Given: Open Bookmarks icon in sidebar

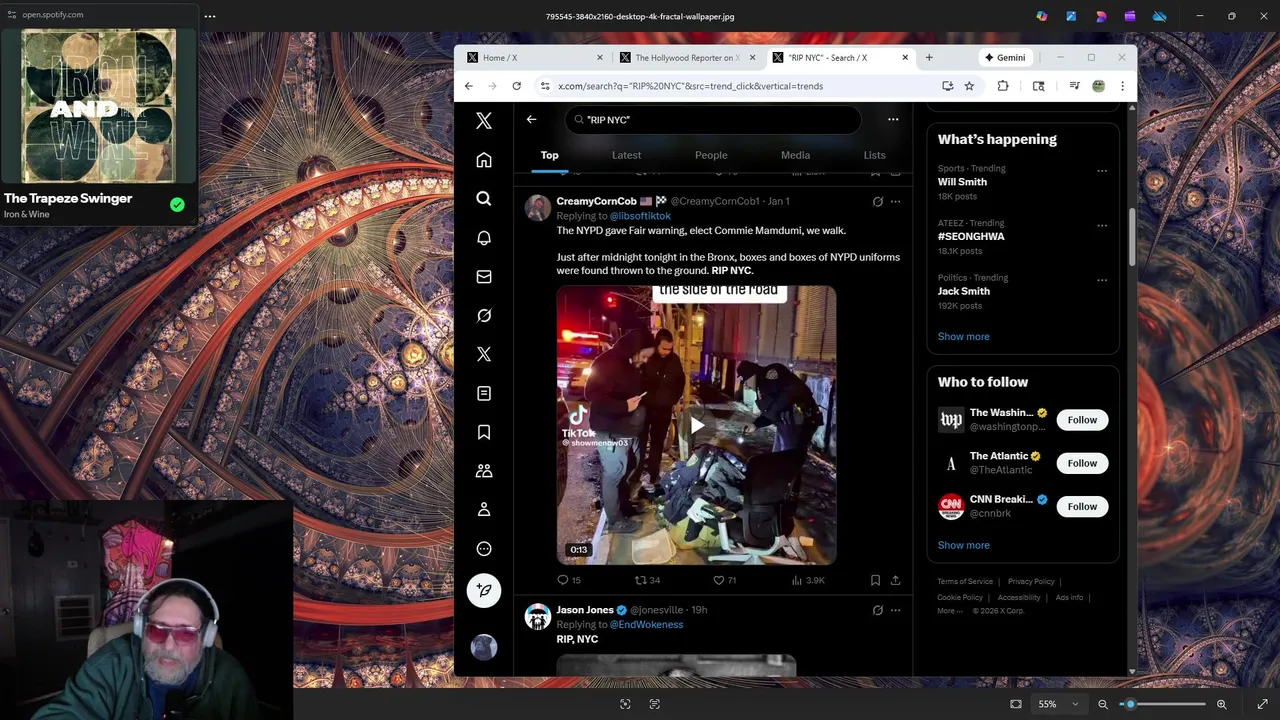Looking at the screenshot, I should (484, 432).
